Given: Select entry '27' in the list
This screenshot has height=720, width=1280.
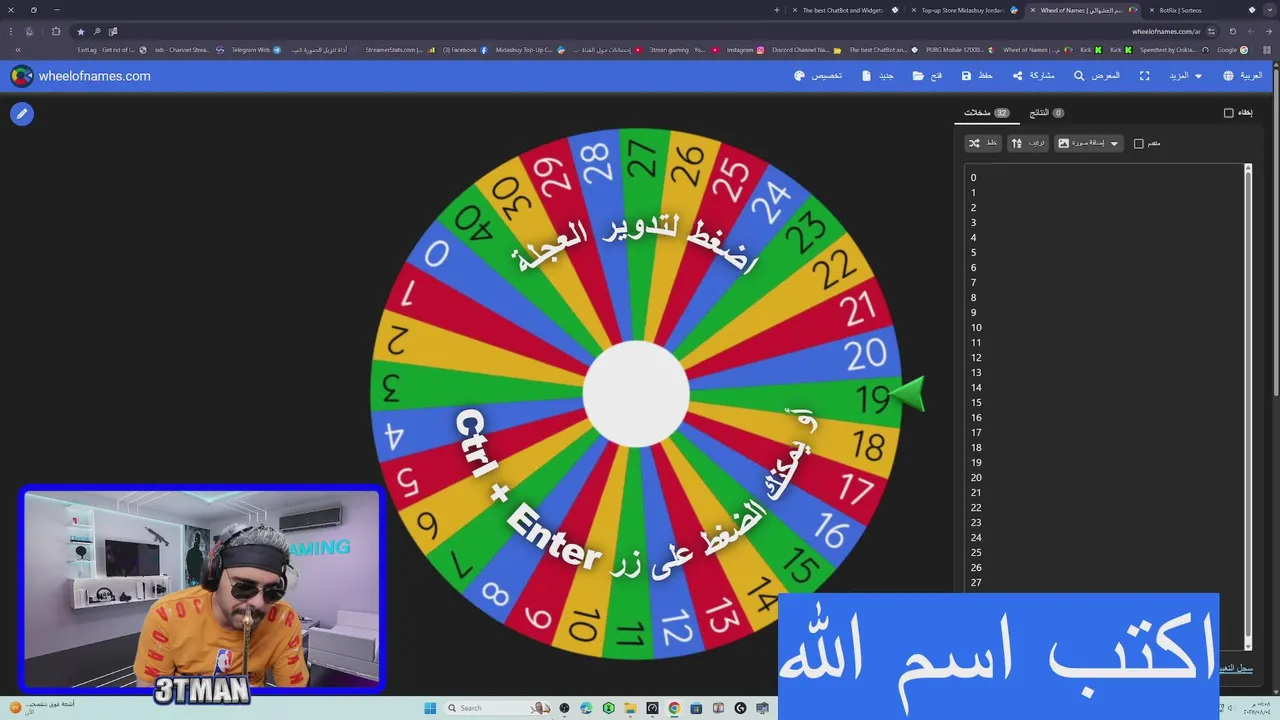Looking at the screenshot, I should (976, 582).
